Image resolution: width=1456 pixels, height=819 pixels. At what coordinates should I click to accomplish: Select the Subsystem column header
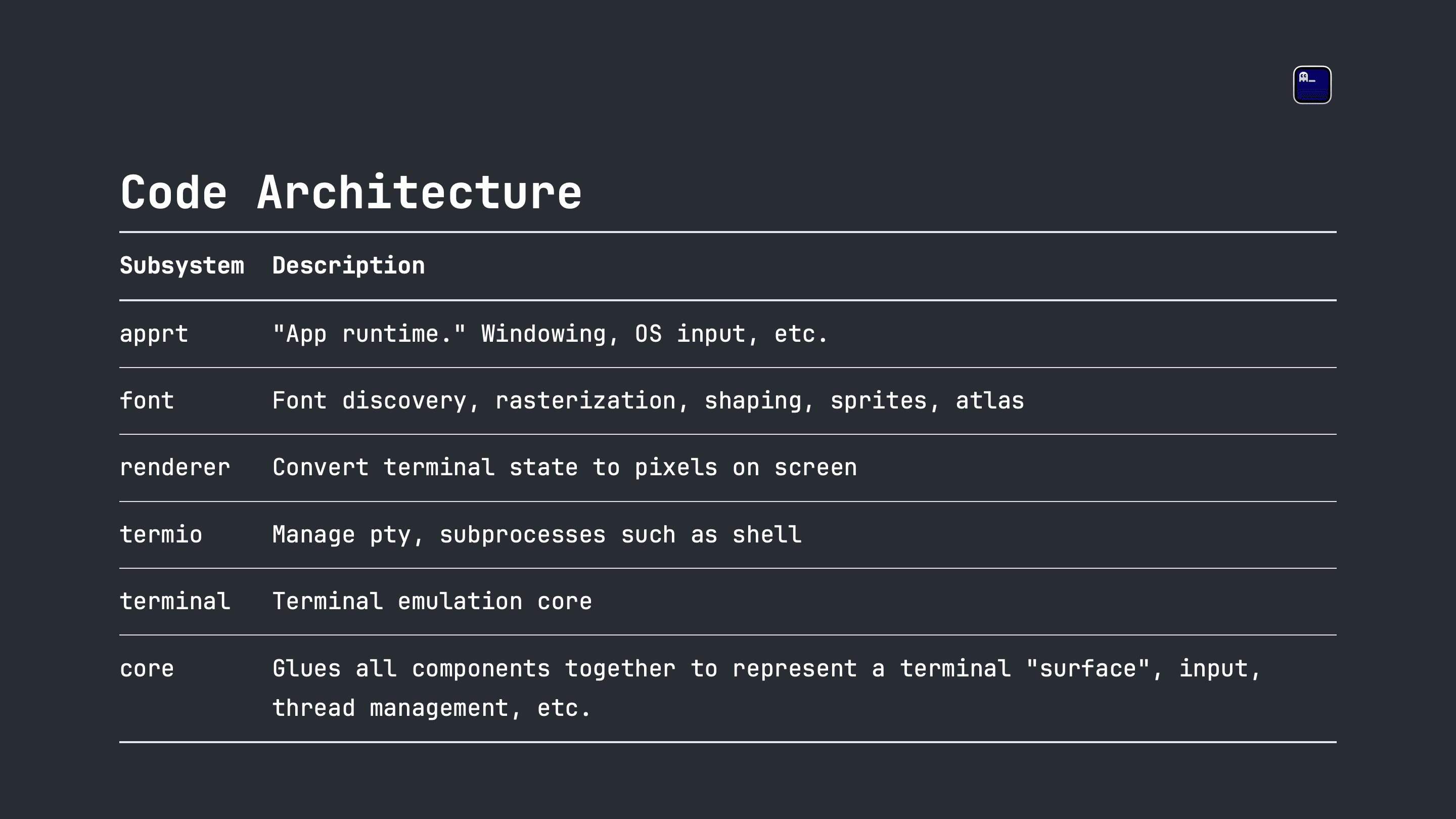tap(182, 265)
